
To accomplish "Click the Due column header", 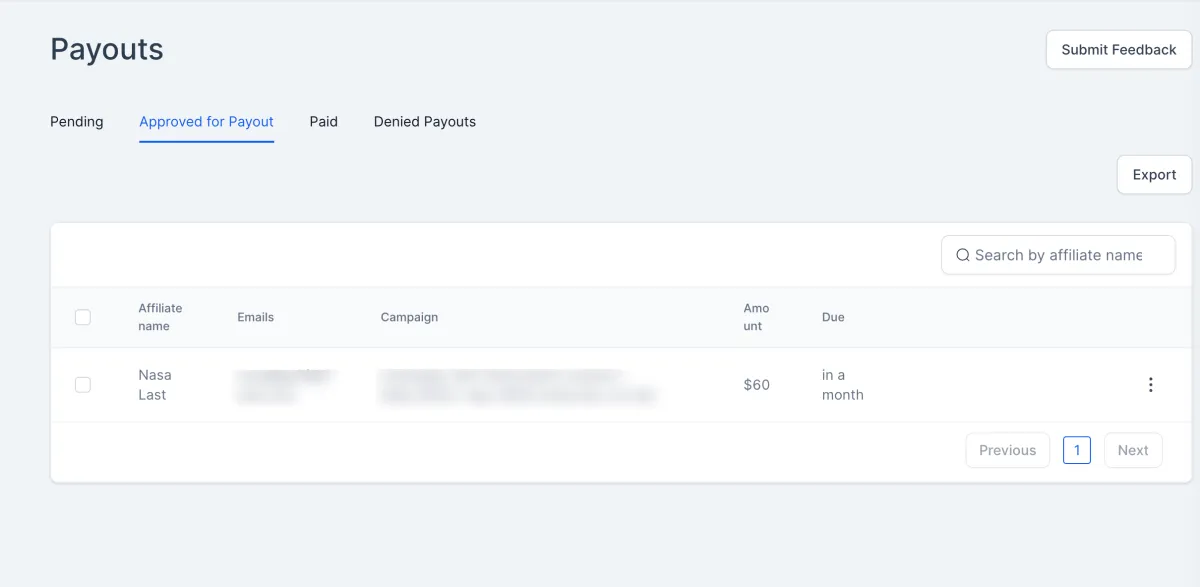I will click(833, 317).
